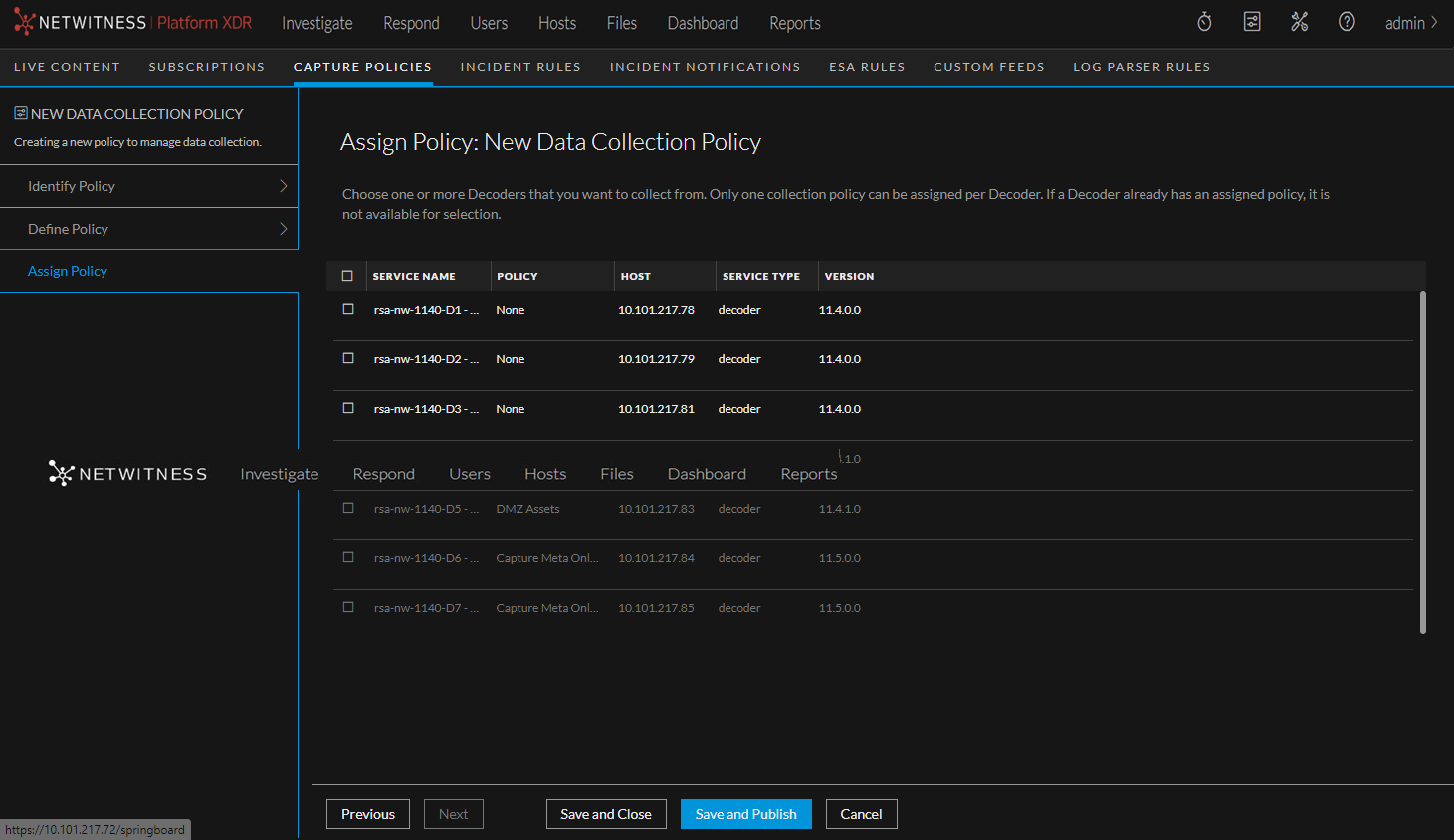Check the rsa-nw-1140-D2 decoder row checkbox
The height and width of the screenshot is (840, 1454).
tap(348, 358)
